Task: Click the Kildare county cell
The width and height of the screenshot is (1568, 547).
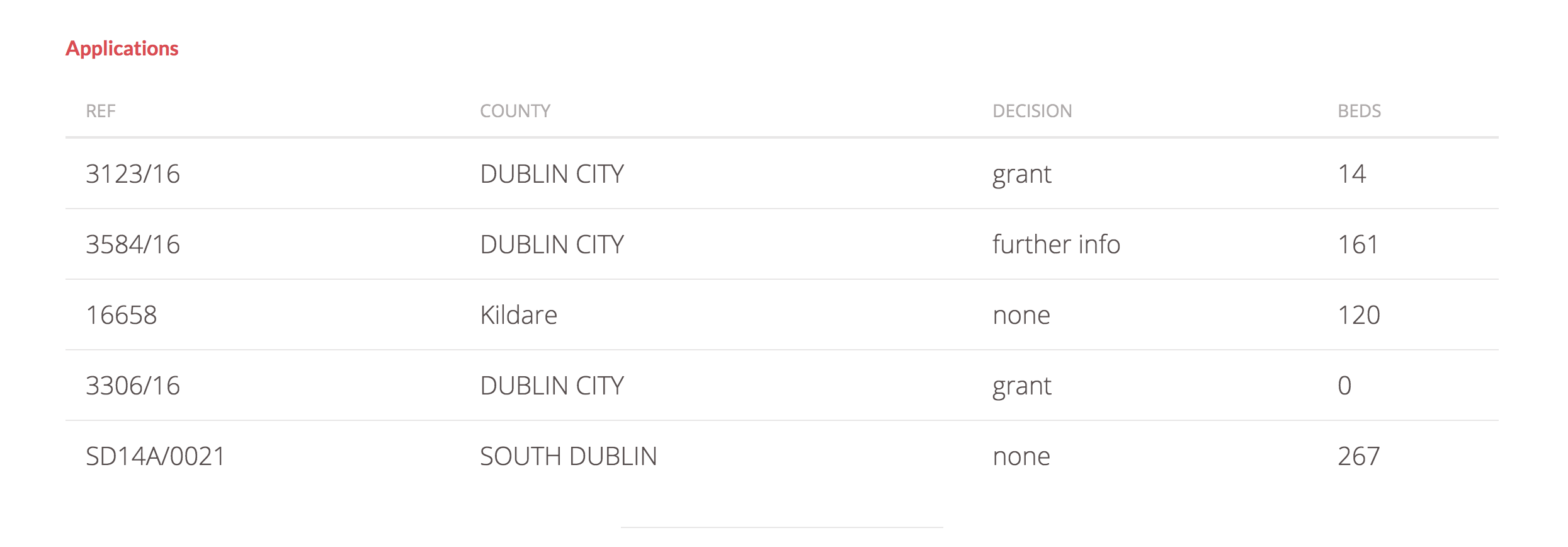Action: coord(518,315)
